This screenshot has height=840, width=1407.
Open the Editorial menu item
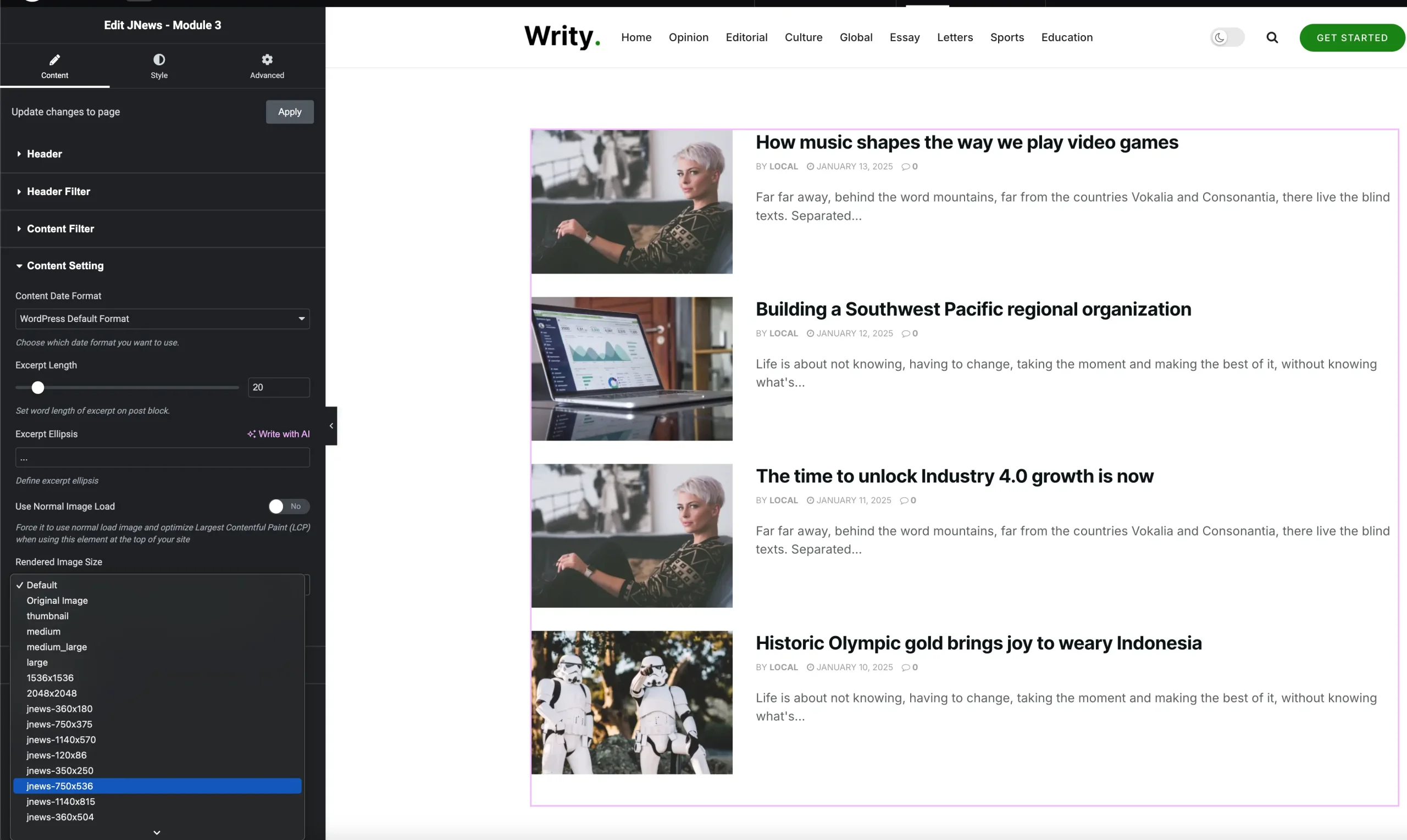[x=746, y=38]
